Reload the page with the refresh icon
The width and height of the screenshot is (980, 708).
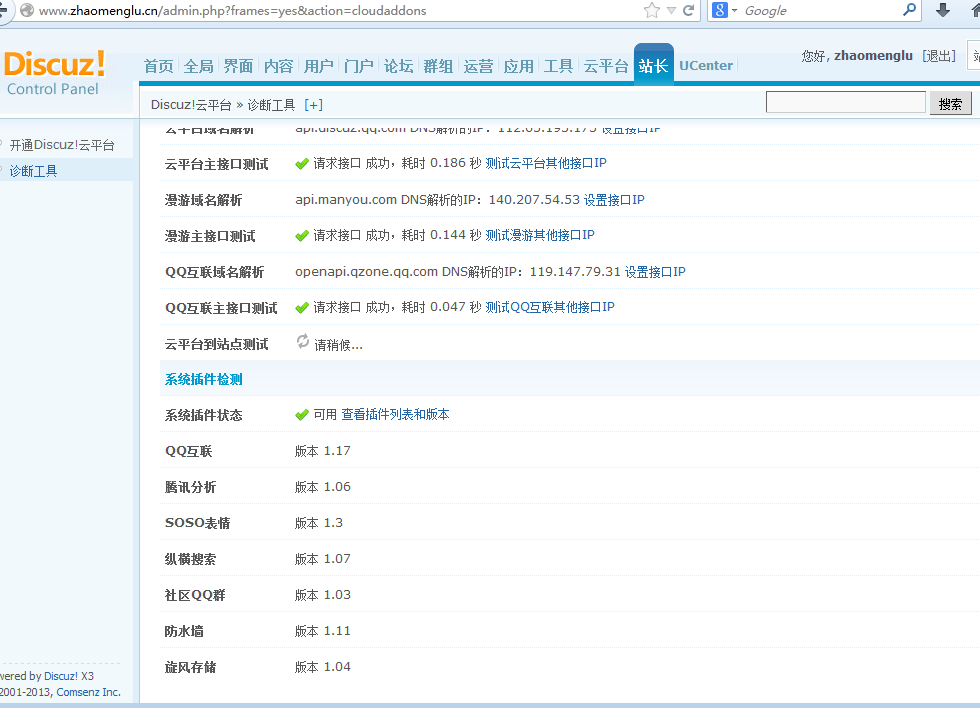689,10
